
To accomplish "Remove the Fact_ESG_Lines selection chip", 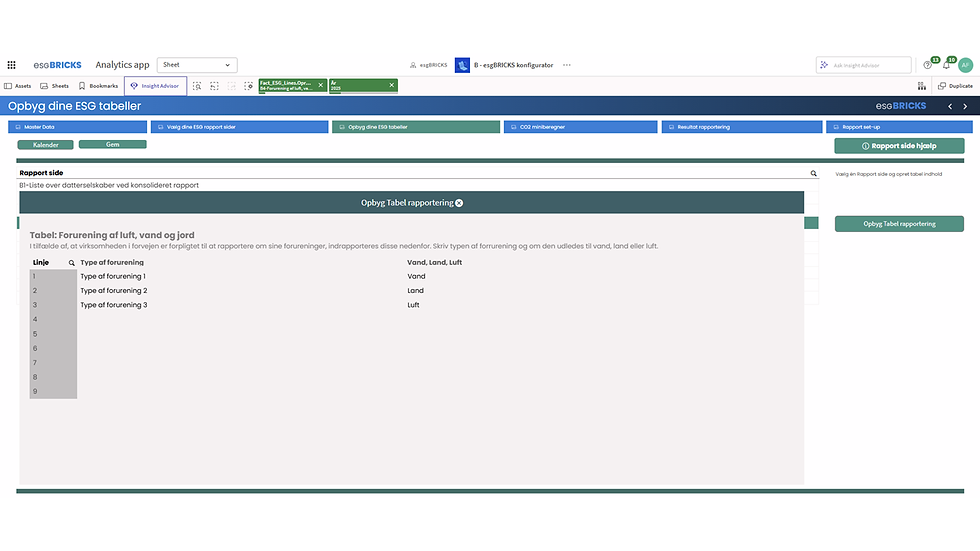I will pos(321,86).
